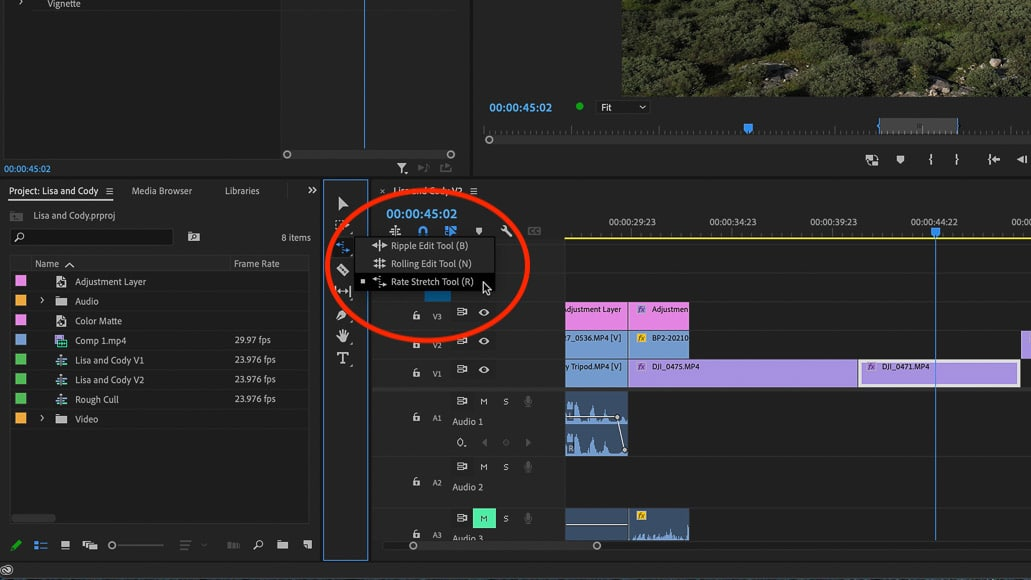Viewport: 1031px width, 580px height.
Task: Create a New Bin in Project panel
Action: click(x=283, y=544)
